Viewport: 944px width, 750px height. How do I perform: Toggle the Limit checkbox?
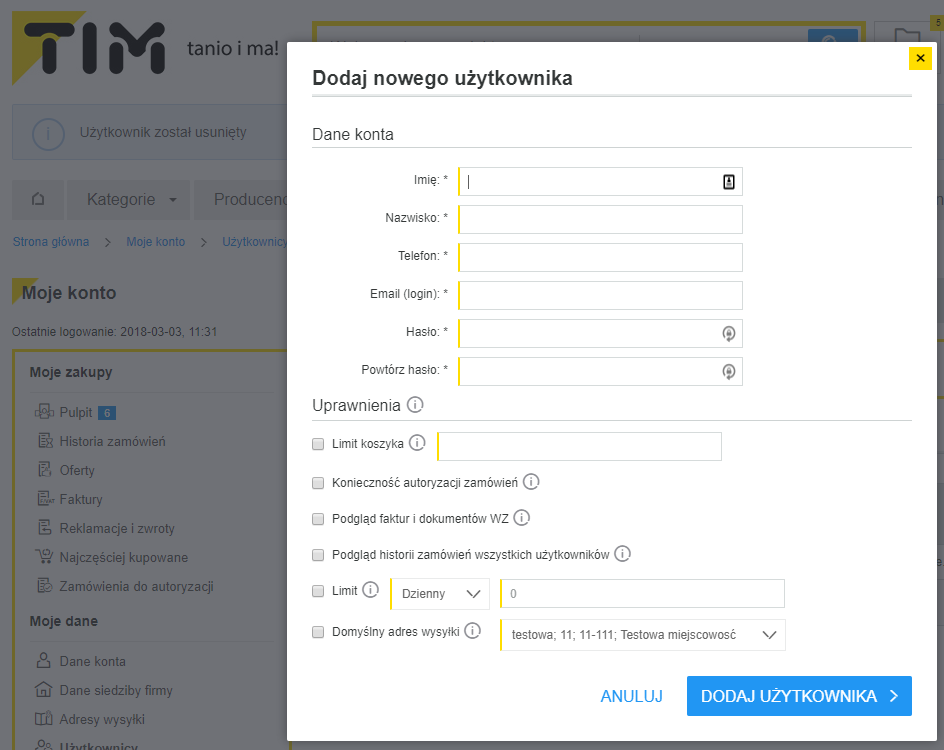[318, 591]
